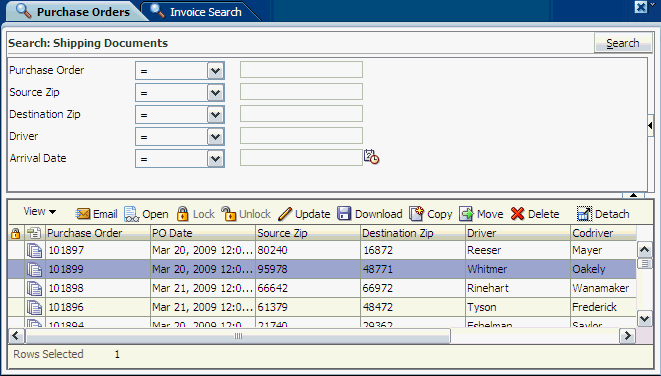Detach the table using the Detach icon
This screenshot has height=376, width=661.
[584, 214]
